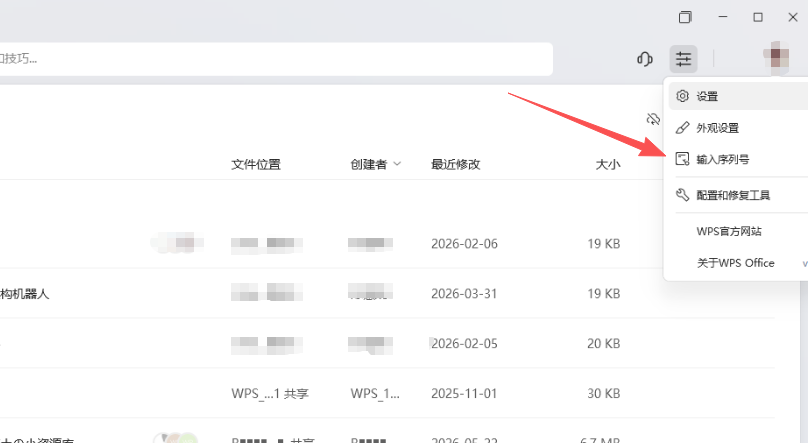Sort by the 最近修改 column header

[x=456, y=164]
